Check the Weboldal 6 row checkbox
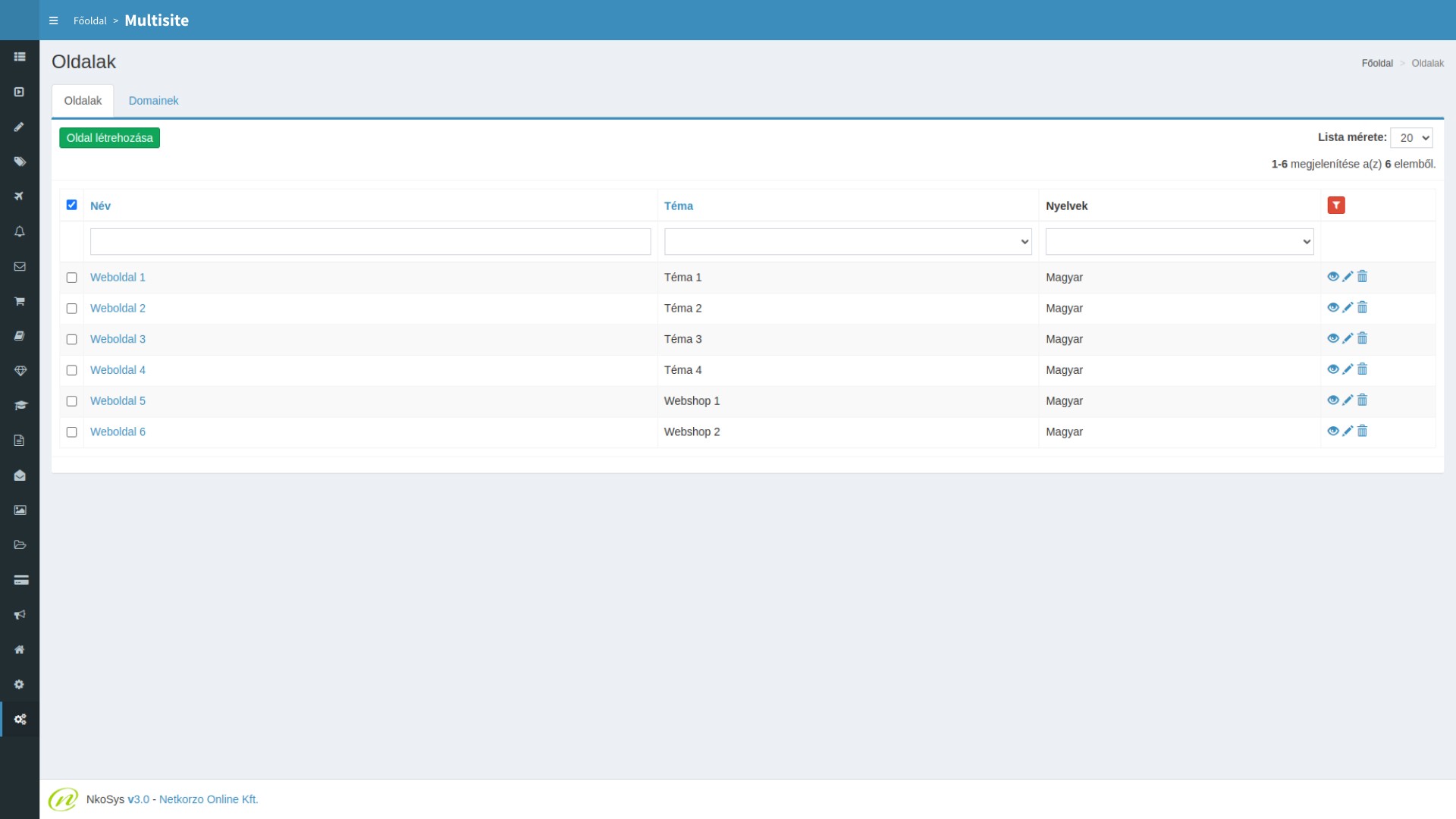 pos(71,432)
